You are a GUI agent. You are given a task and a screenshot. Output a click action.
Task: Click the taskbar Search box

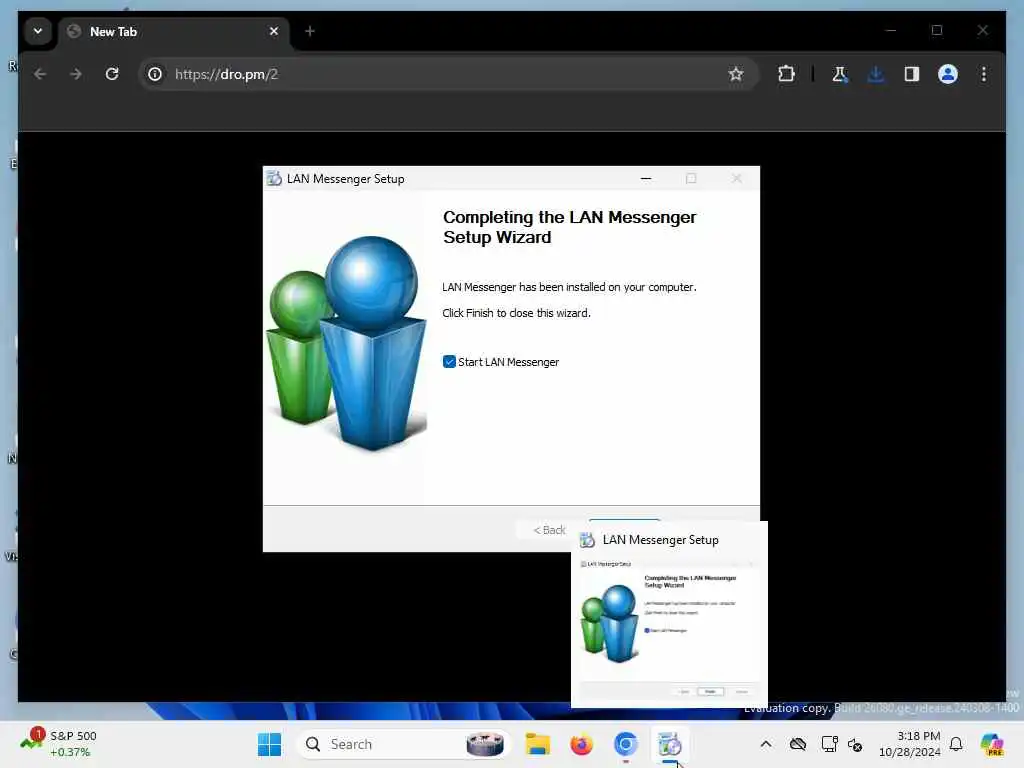pos(403,744)
